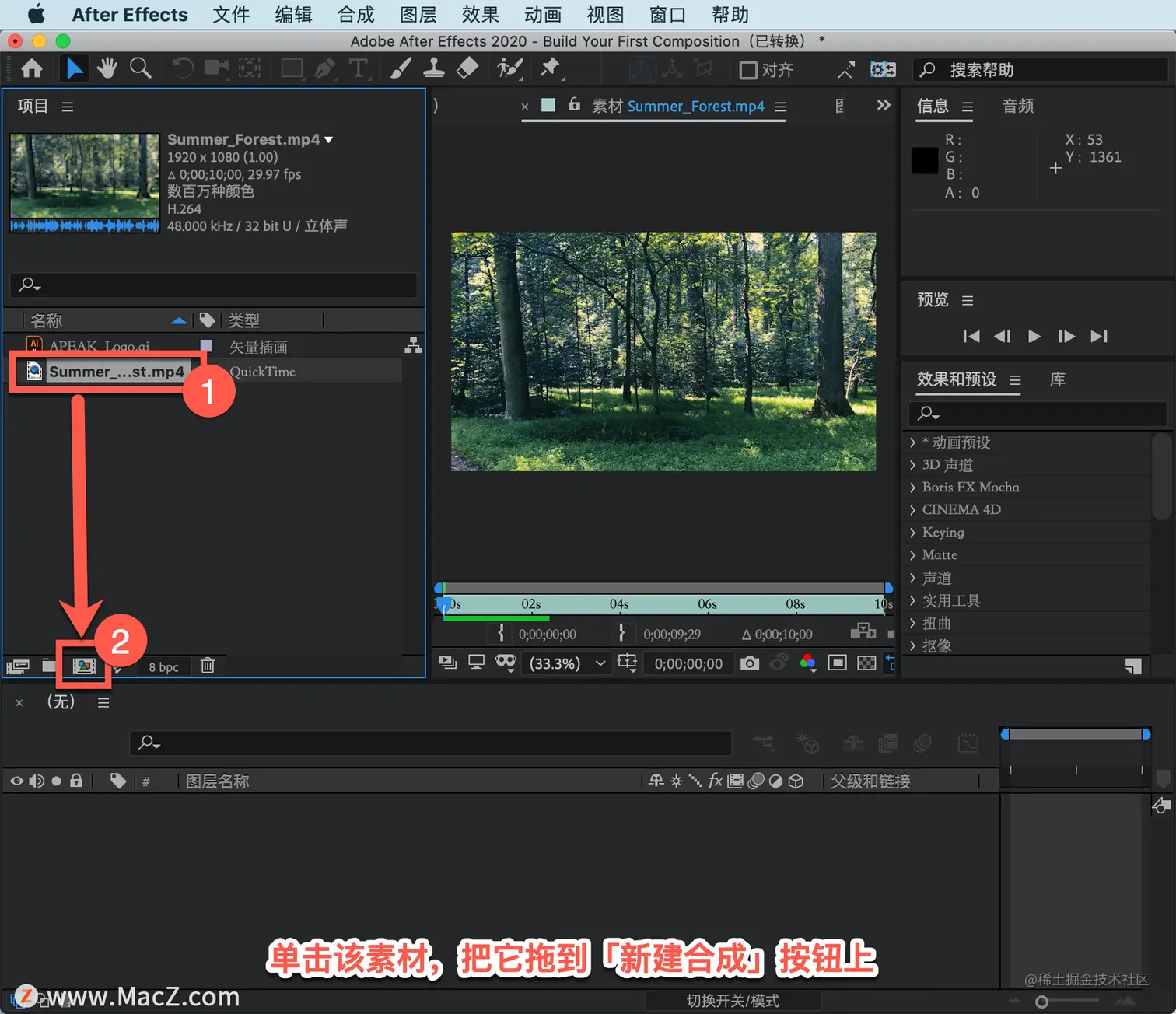
Task: Select the Type text tool
Action: click(358, 69)
